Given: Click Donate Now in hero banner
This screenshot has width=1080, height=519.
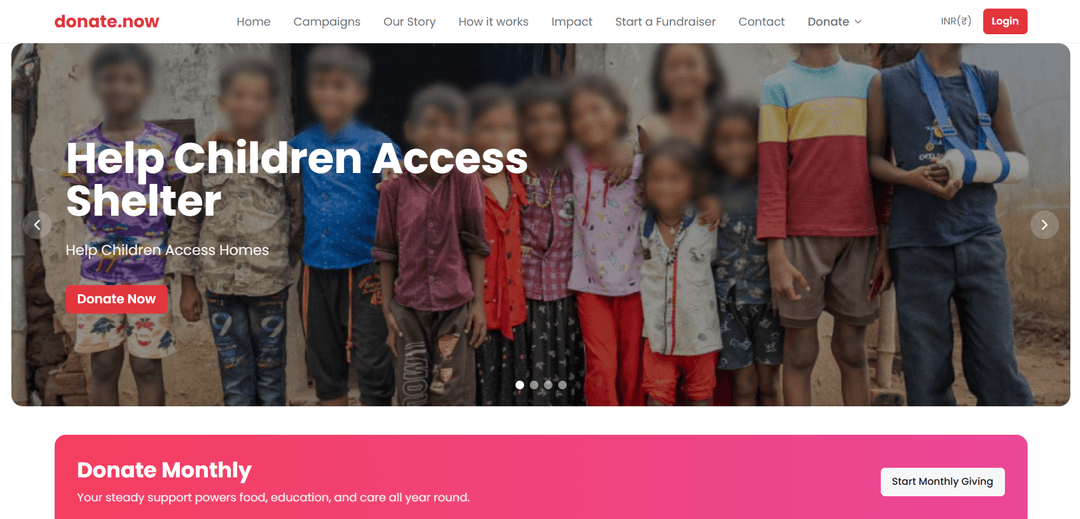Looking at the screenshot, I should click(116, 299).
